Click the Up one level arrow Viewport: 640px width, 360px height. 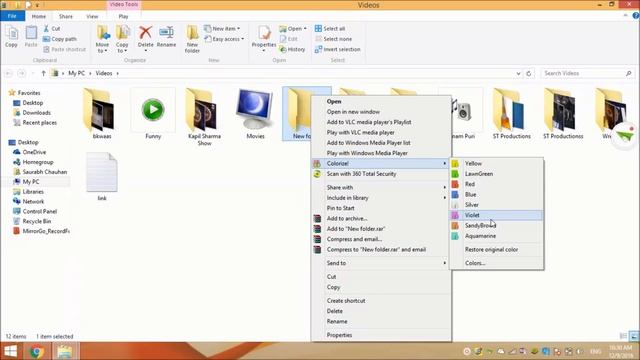pos(43,73)
